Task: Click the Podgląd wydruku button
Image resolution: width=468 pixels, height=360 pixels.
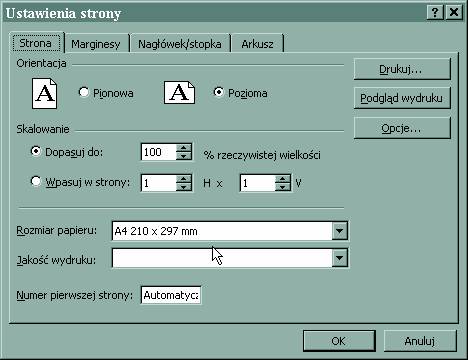Action: pyautogui.click(x=402, y=98)
